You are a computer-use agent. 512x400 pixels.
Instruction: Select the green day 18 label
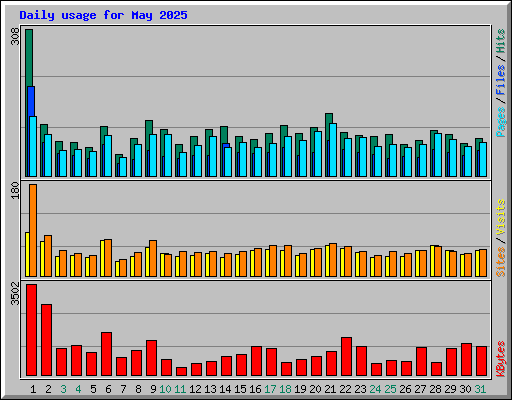coord(285,389)
